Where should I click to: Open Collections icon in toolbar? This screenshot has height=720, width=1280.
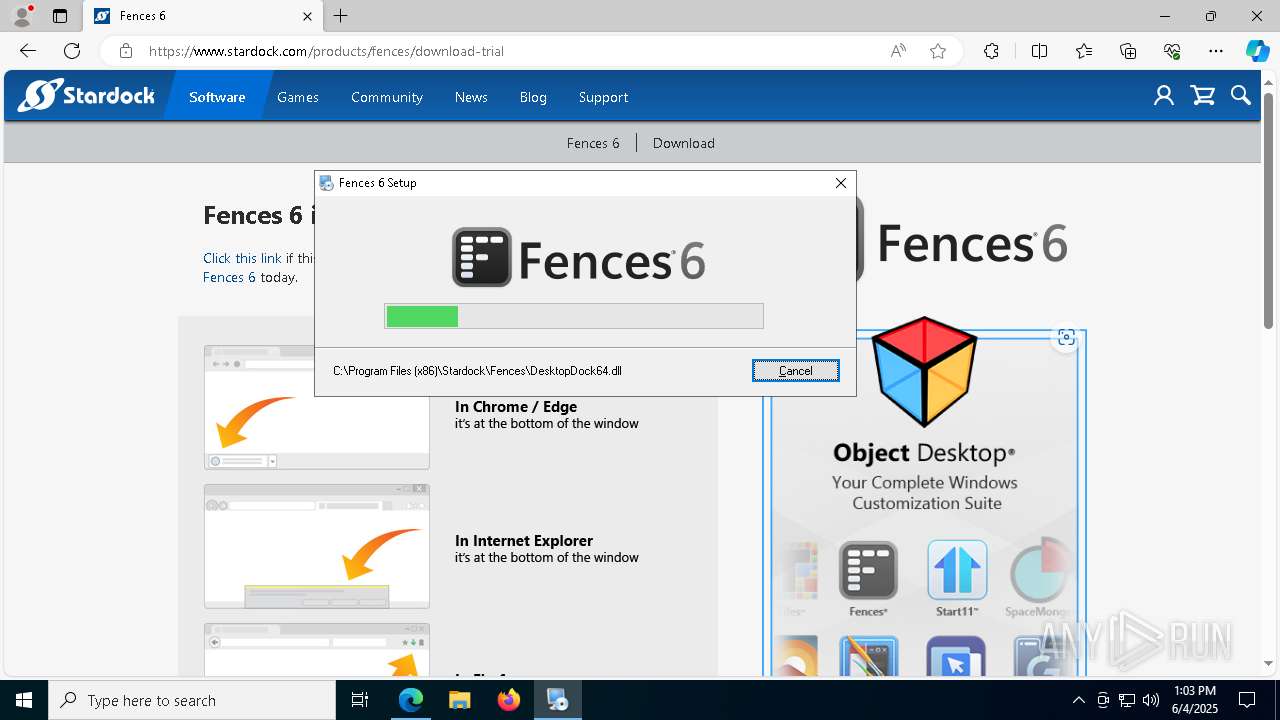(x=1128, y=51)
